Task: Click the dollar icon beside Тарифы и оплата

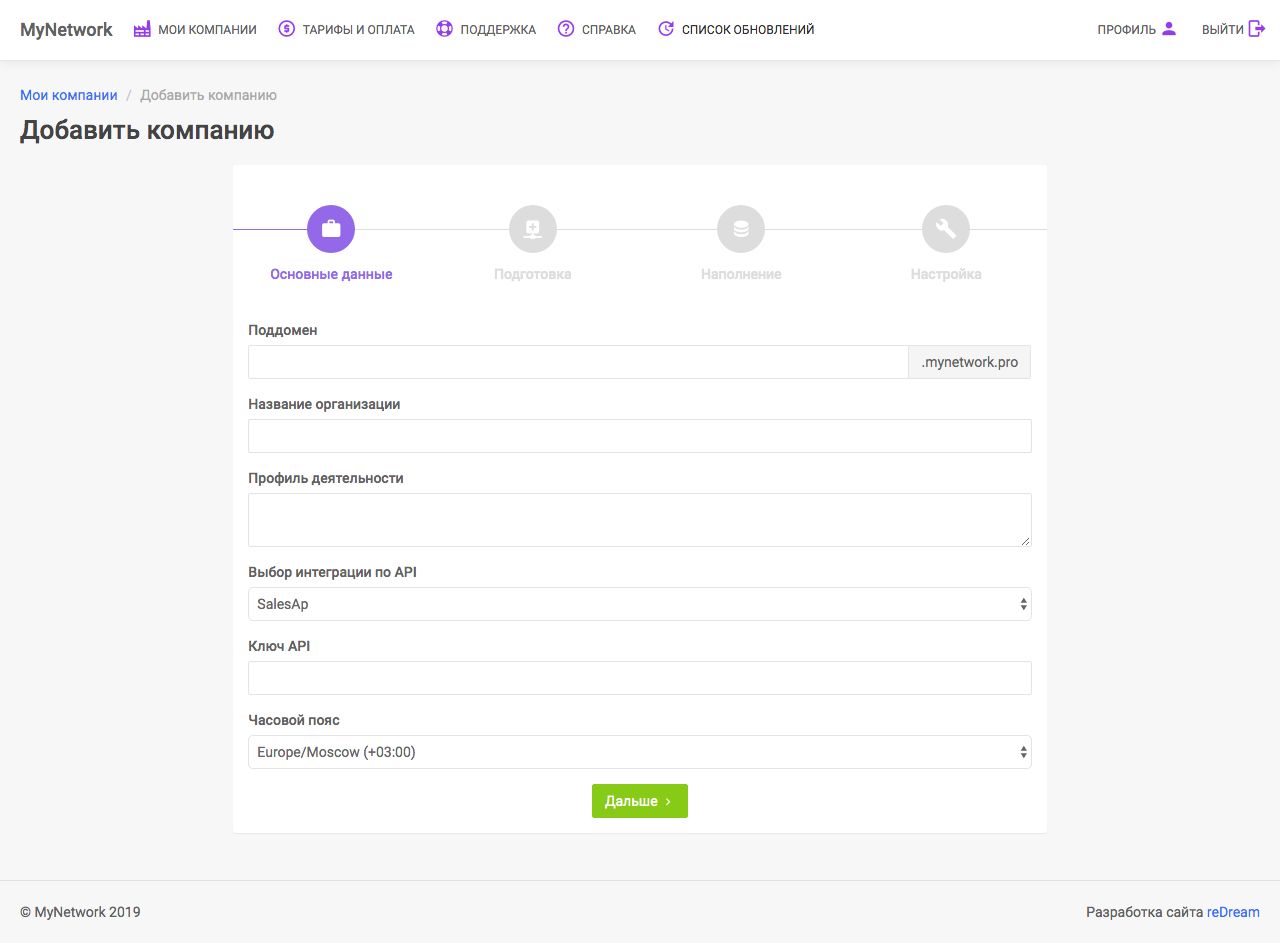Action: click(286, 29)
